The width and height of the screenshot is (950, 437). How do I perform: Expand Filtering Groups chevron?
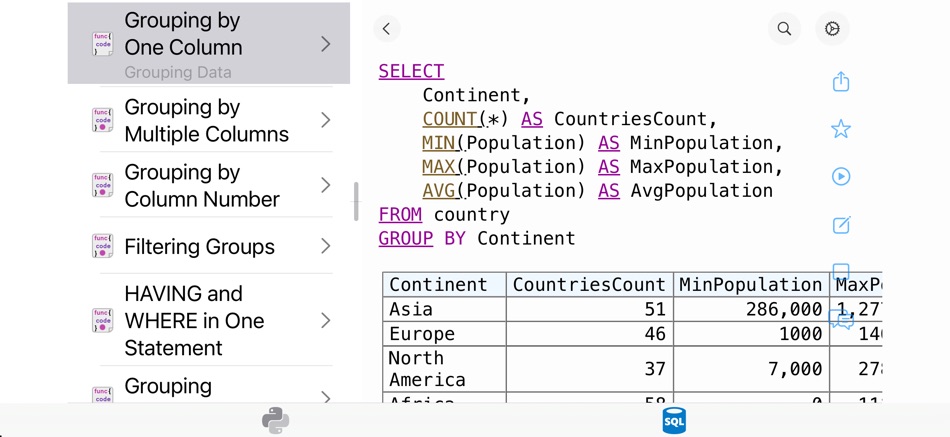tap(326, 246)
